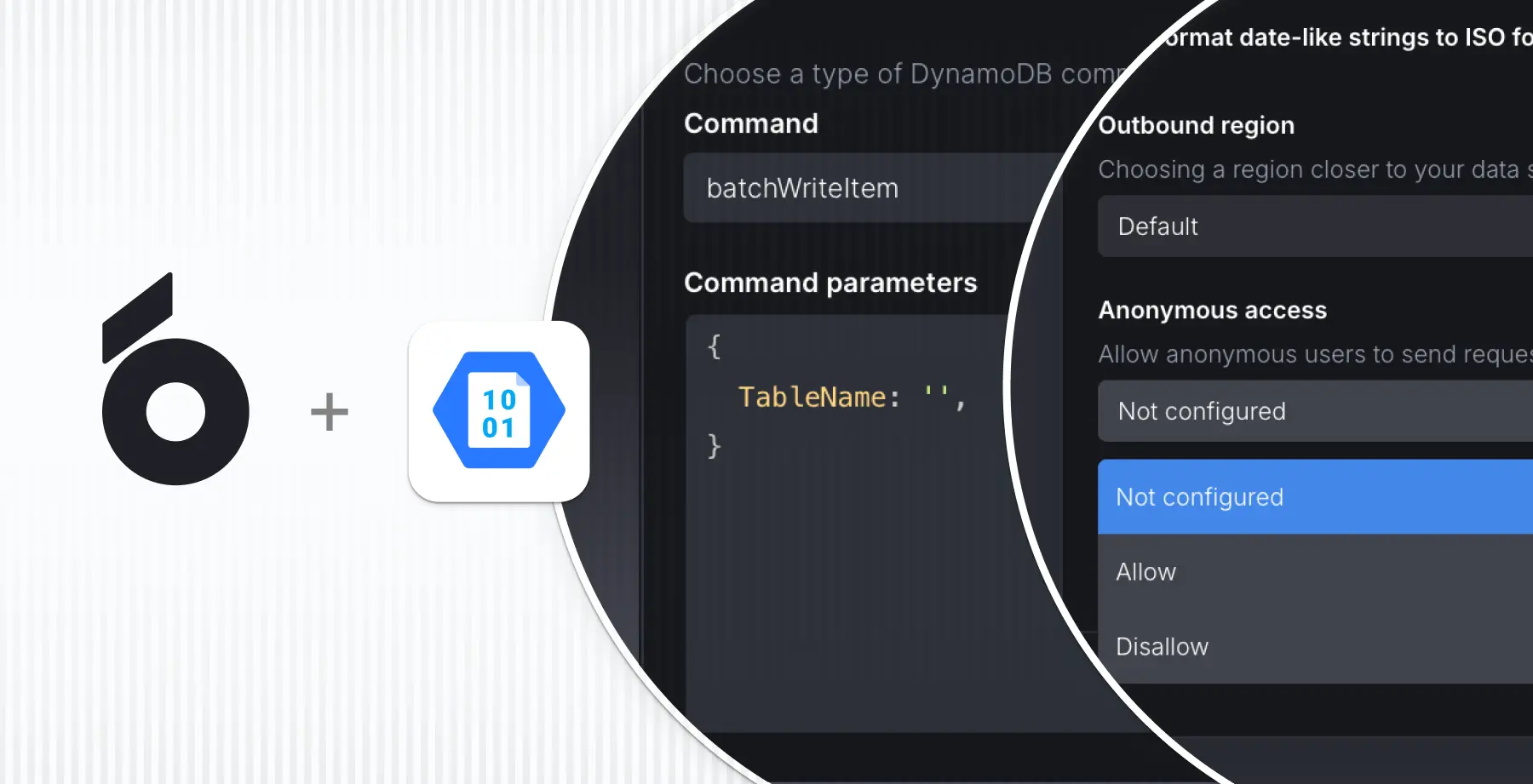Click the Anonymous access heading

point(1213,310)
